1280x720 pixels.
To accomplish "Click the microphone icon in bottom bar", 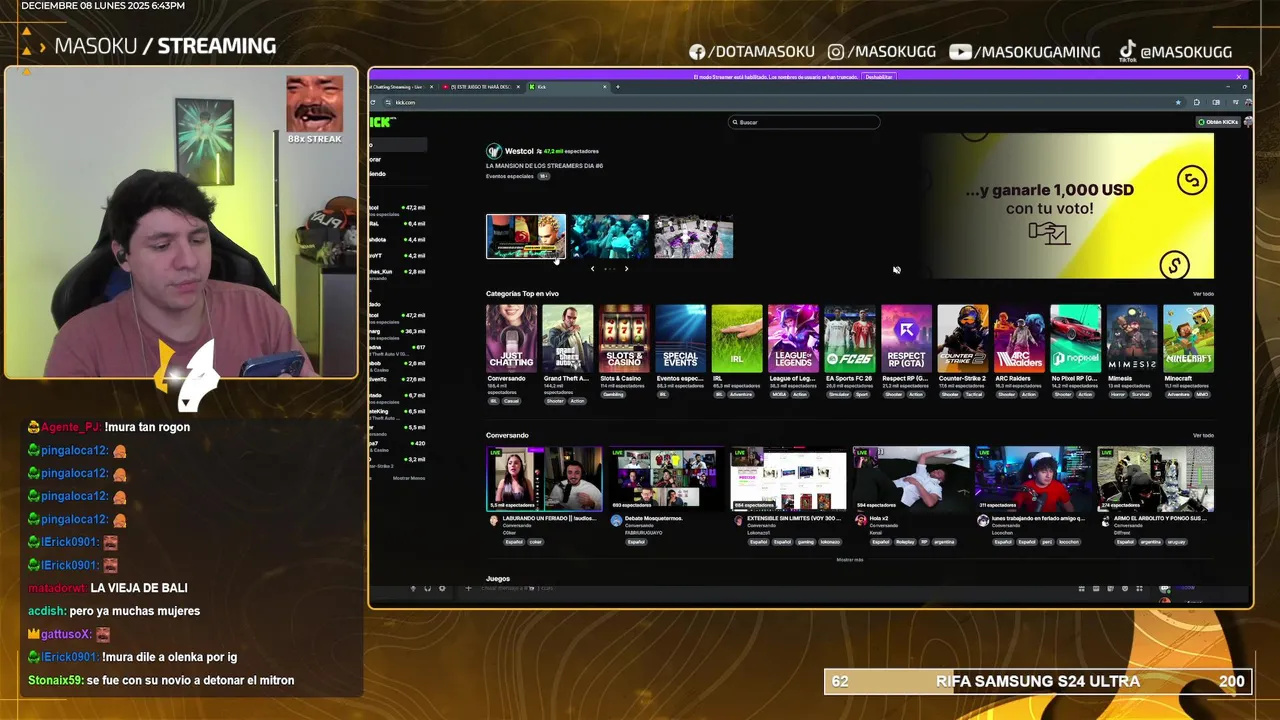I will (413, 588).
